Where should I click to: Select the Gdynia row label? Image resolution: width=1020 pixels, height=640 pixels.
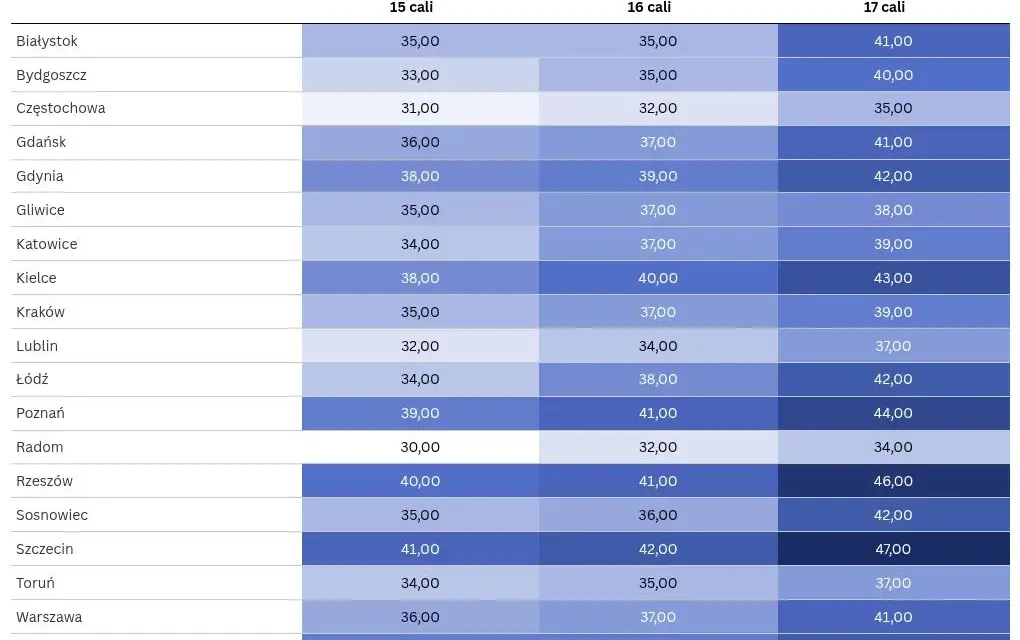pyautogui.click(x=40, y=176)
